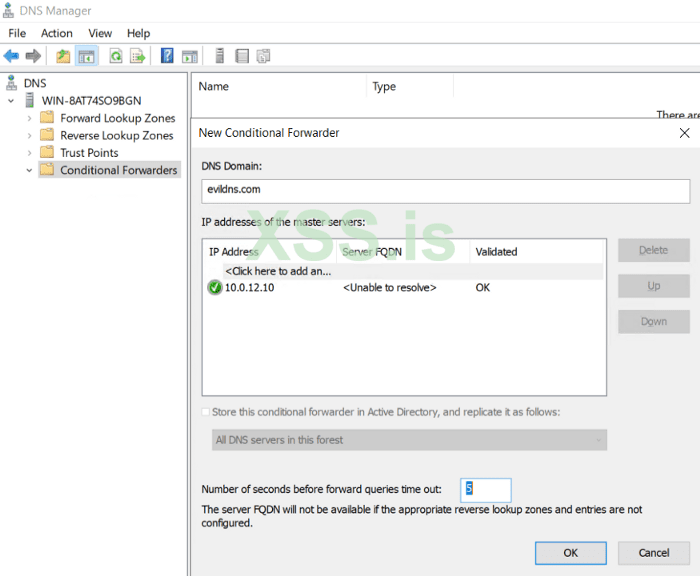Click the Export List toolbar icon
The width and height of the screenshot is (700, 576).
tap(138, 56)
